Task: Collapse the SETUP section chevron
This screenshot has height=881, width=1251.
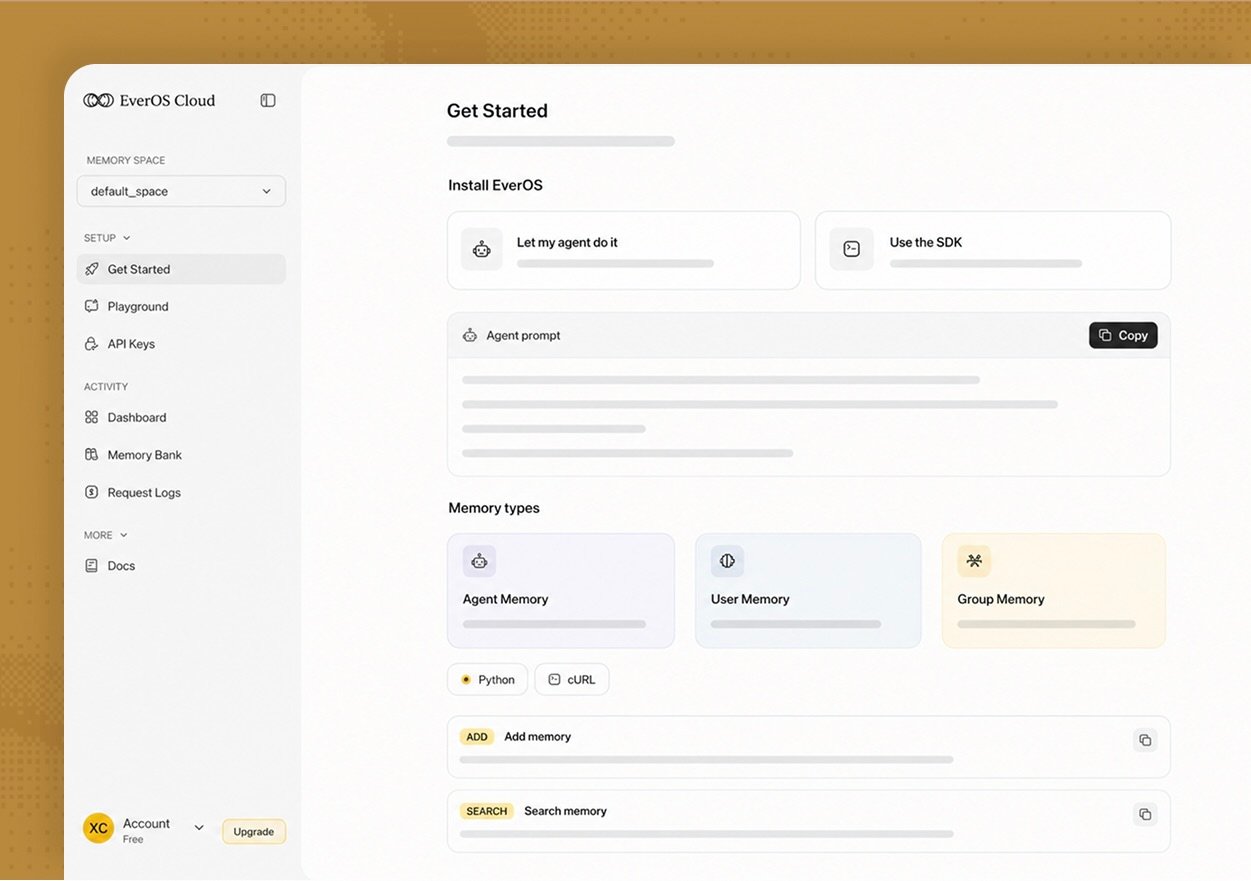Action: pyautogui.click(x=126, y=238)
